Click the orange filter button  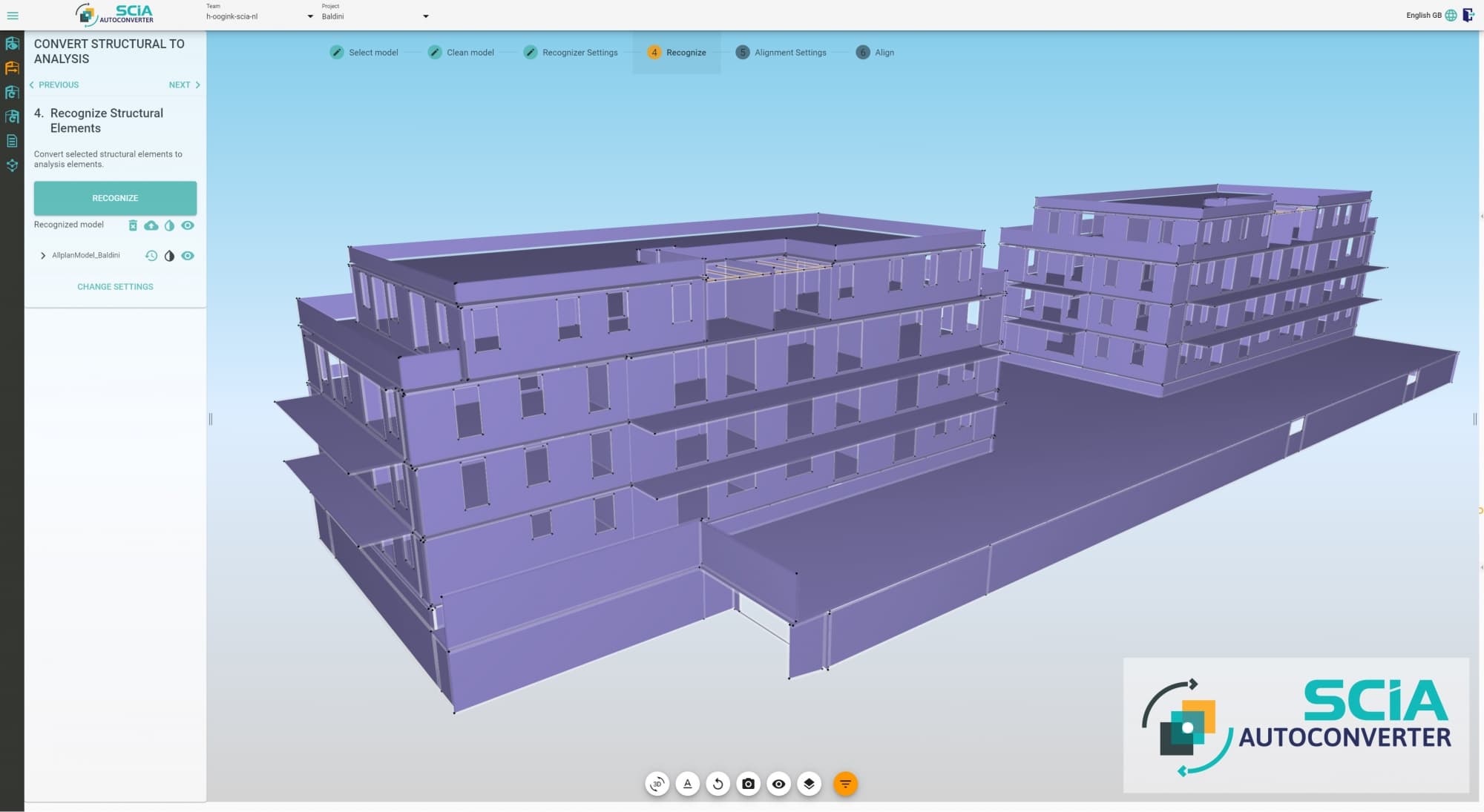pos(845,784)
